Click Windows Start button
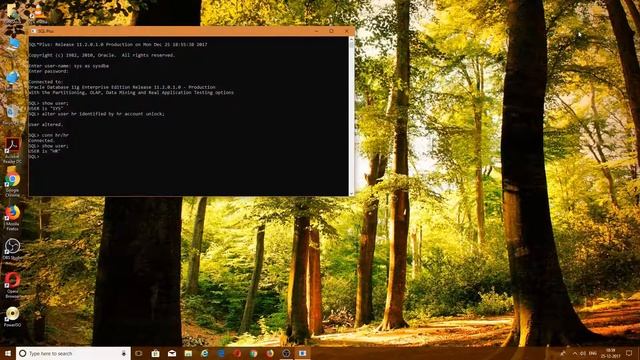The height and width of the screenshot is (360, 640). pyautogui.click(x=8, y=353)
